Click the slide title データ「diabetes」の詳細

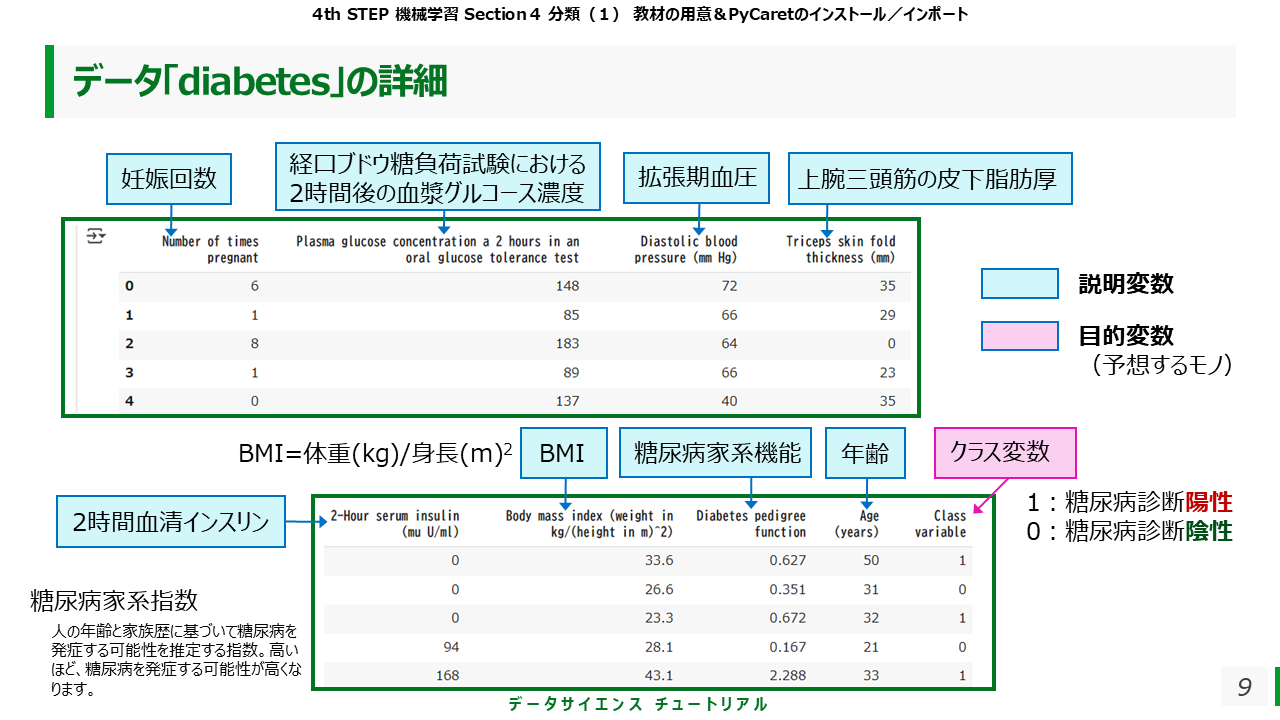pos(259,82)
